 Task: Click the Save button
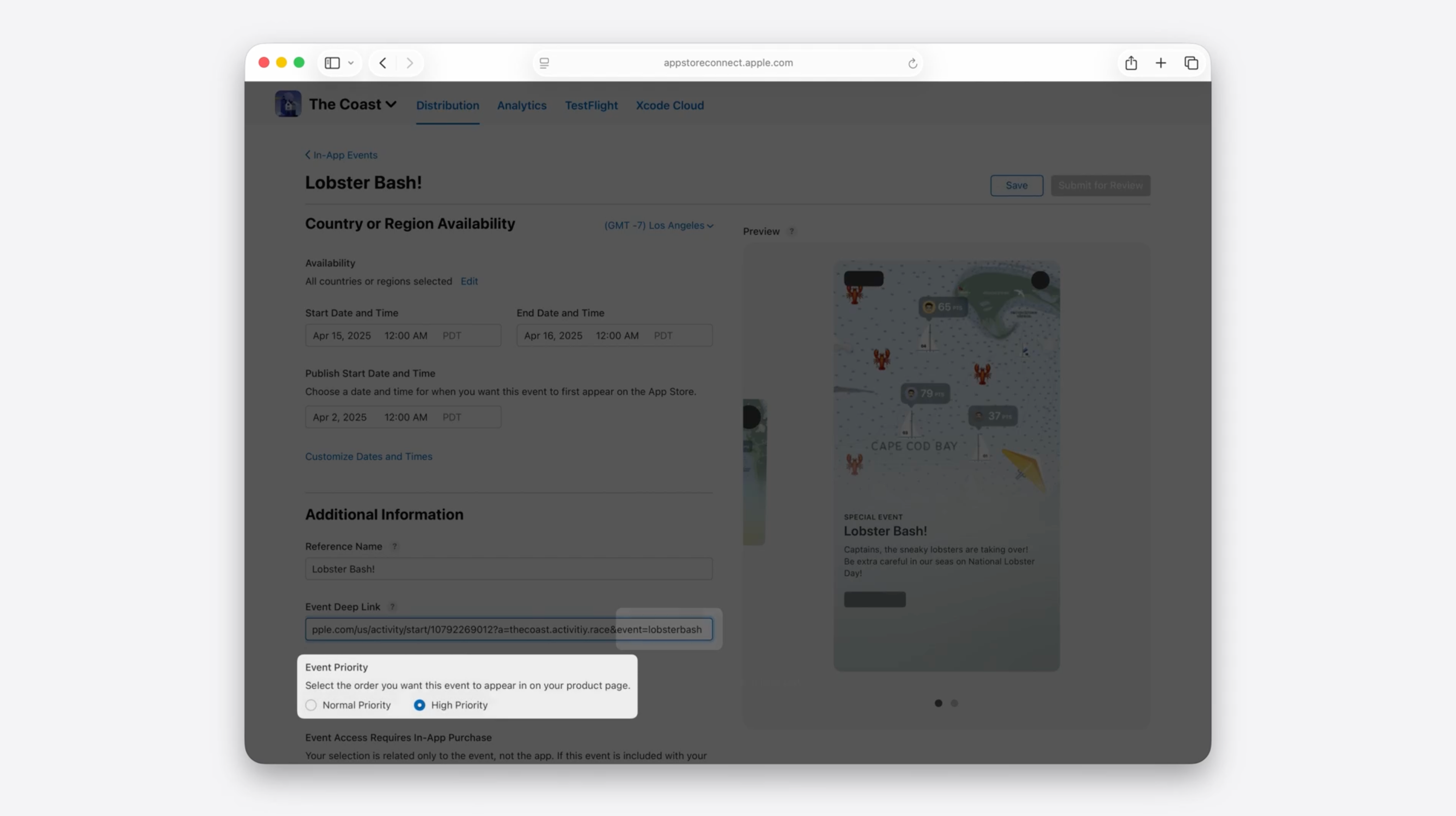coord(1016,185)
